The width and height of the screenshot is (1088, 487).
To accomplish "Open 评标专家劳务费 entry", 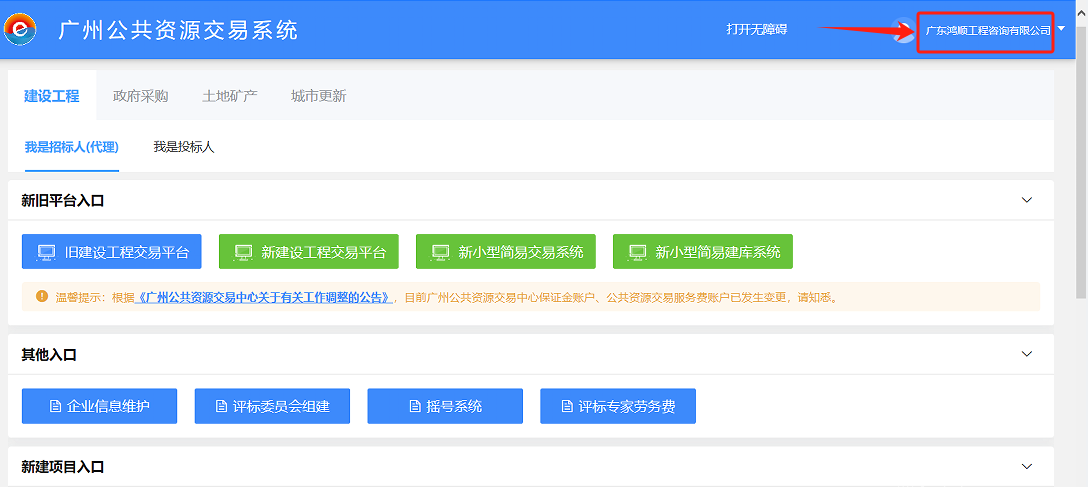I will click(x=618, y=406).
